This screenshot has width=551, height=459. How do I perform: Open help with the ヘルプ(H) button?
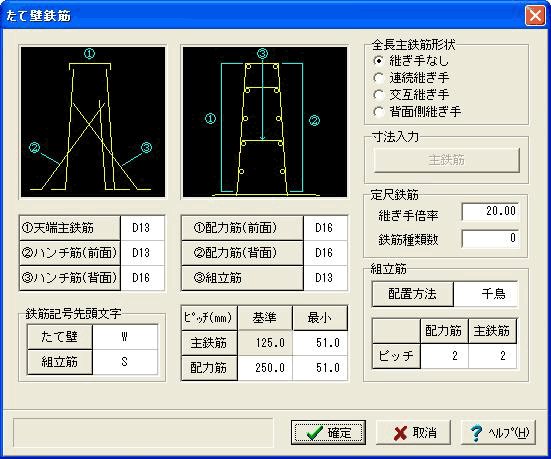coord(498,433)
